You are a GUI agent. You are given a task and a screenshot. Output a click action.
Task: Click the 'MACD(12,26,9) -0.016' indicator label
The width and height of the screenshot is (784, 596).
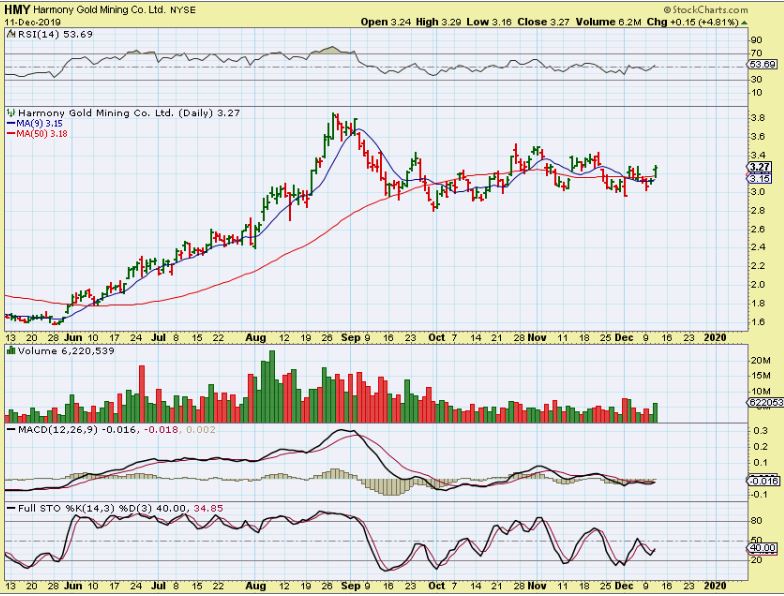[78, 430]
